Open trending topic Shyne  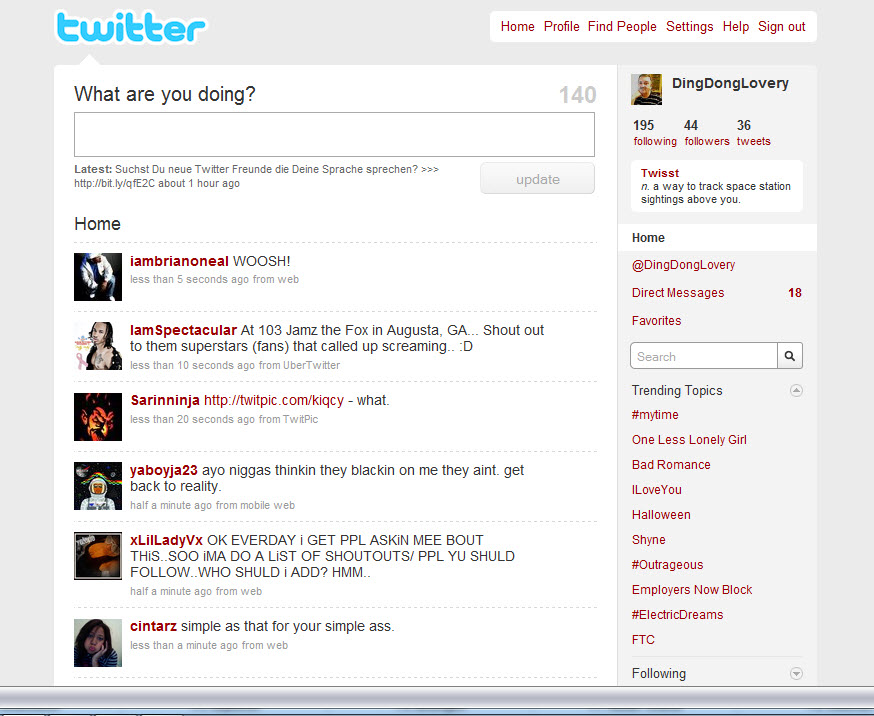pyautogui.click(x=649, y=540)
